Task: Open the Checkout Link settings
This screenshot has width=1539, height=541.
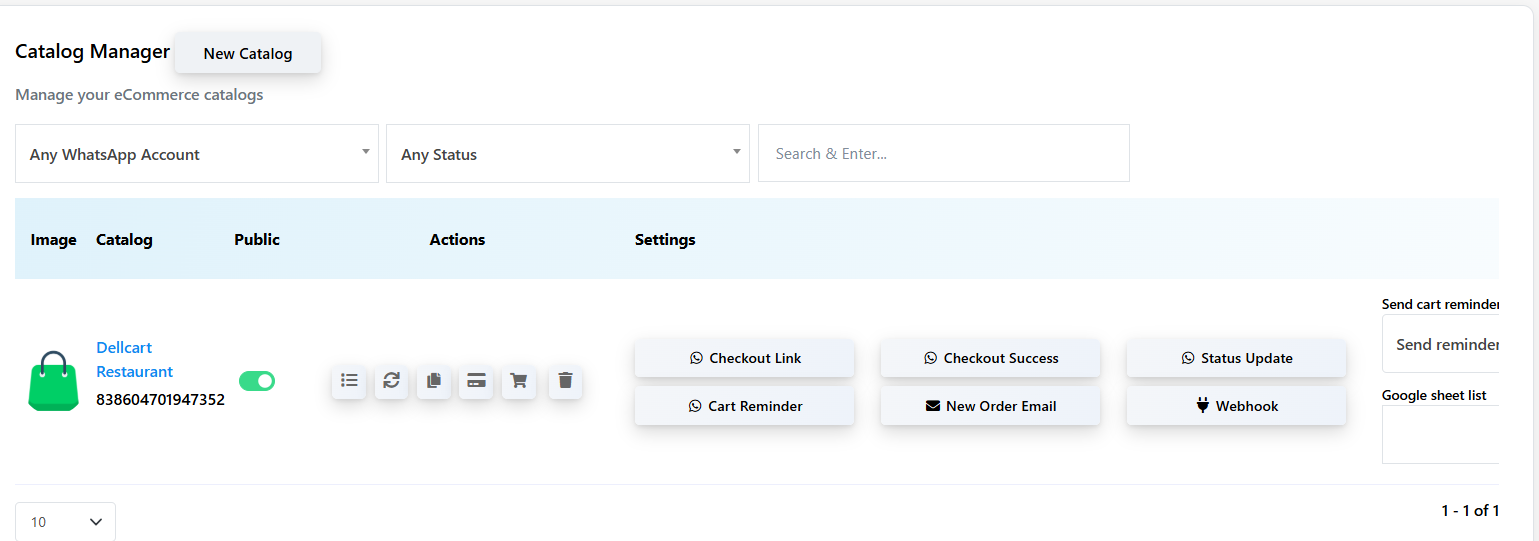Action: [745, 358]
